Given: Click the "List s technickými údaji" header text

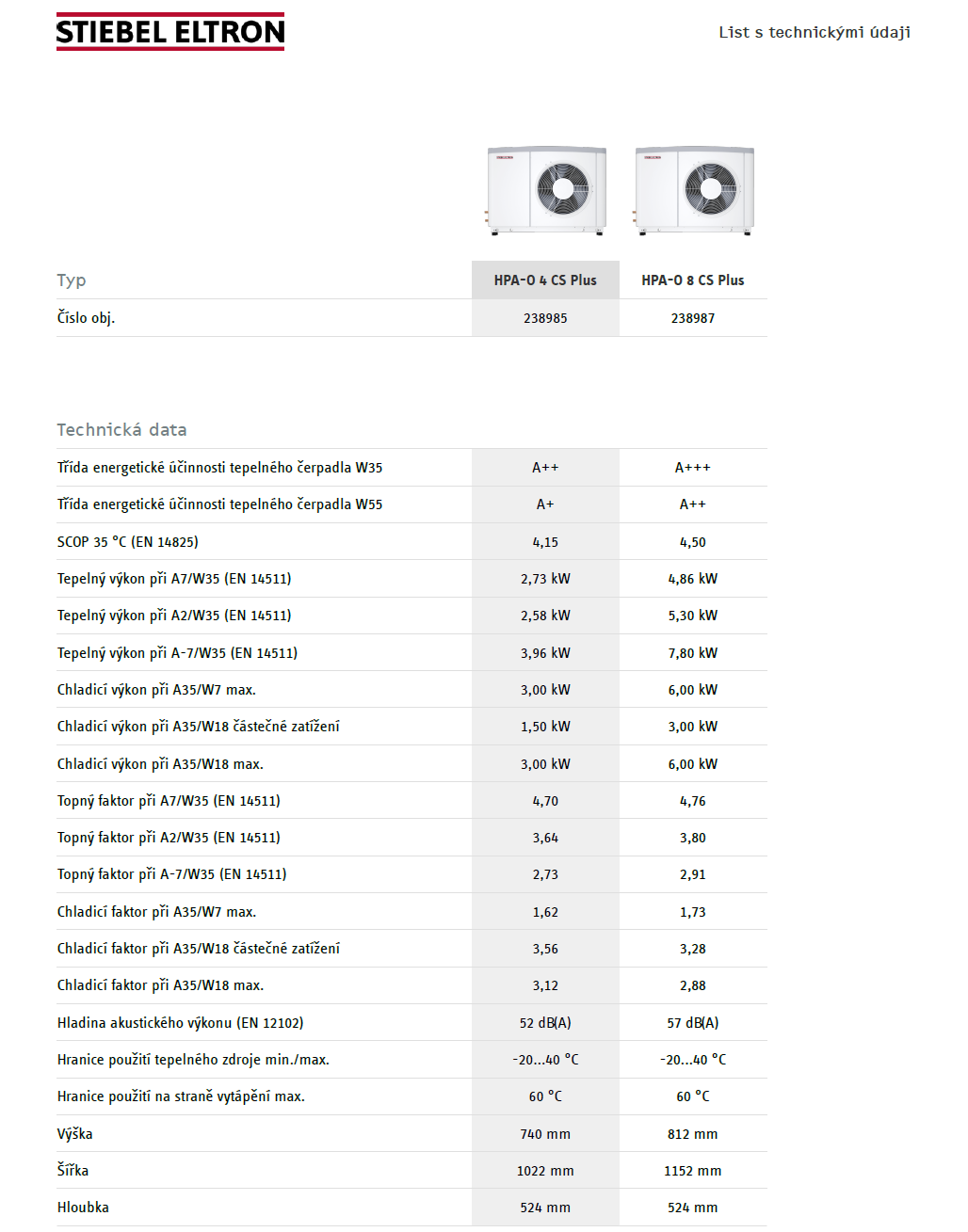Looking at the screenshot, I should 815,32.
